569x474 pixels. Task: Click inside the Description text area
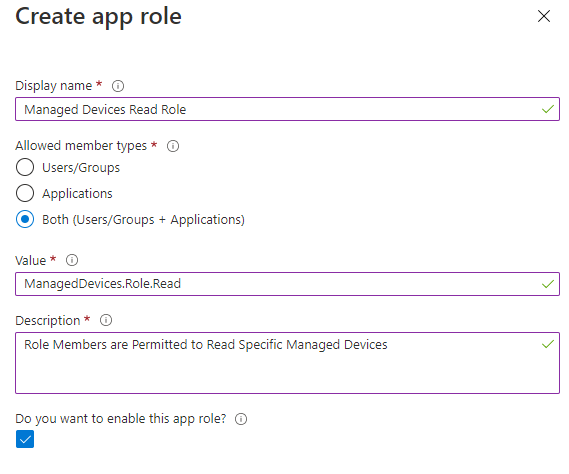point(287,363)
